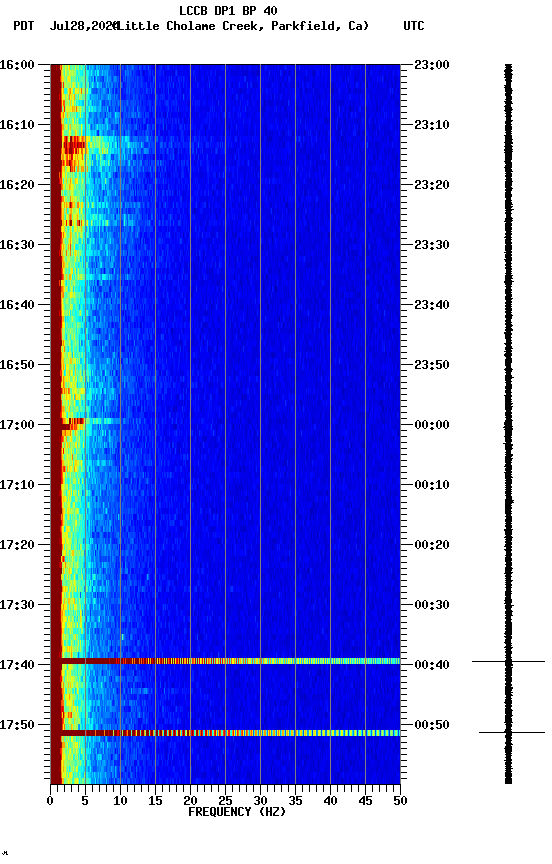Viewport: 552px width, 864px height.
Task: Click the 17:50 PDT time label
Action: click(x=17, y=725)
